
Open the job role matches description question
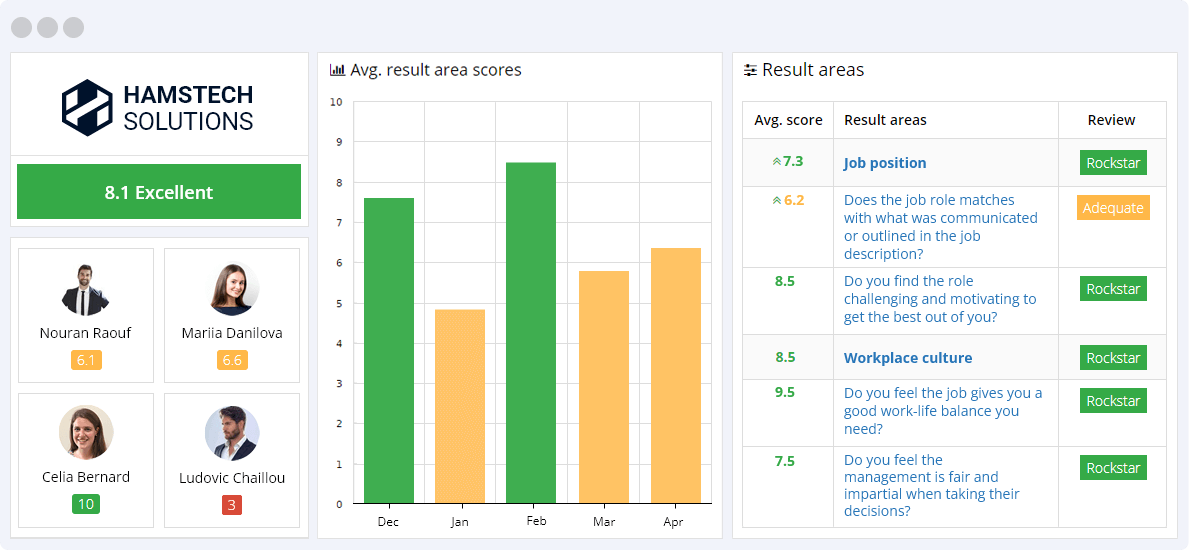940,227
